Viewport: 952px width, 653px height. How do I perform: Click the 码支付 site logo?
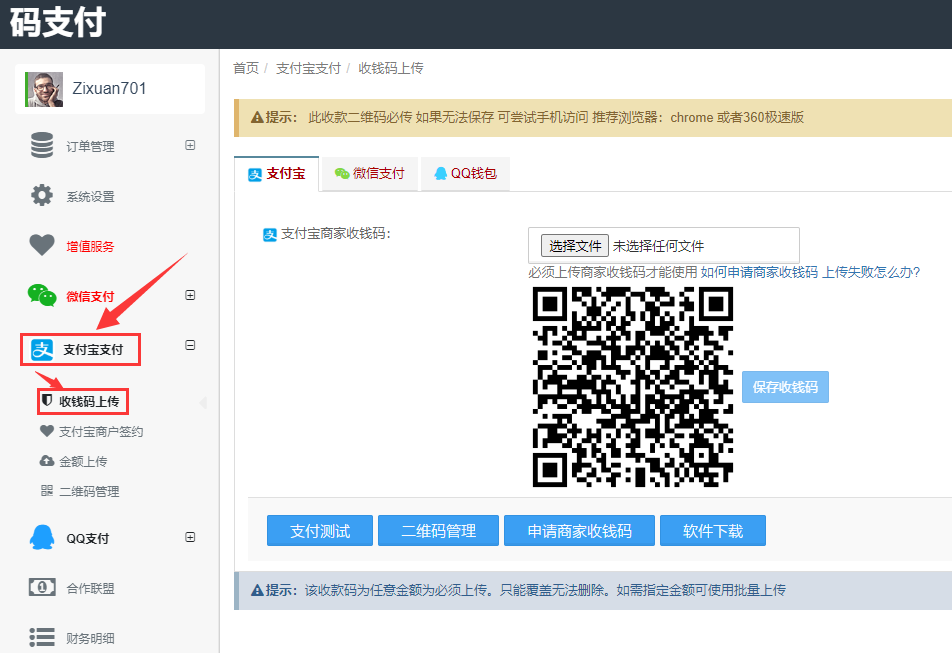58,22
